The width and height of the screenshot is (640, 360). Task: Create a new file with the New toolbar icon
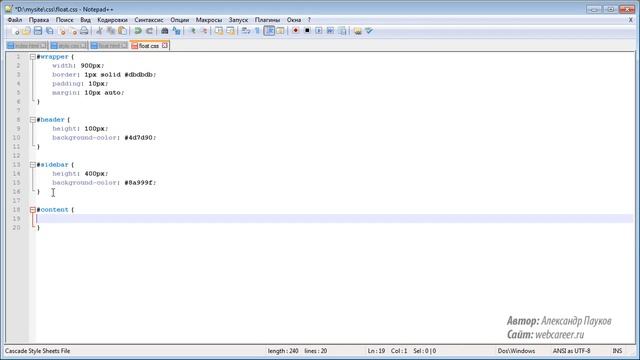[15, 31]
